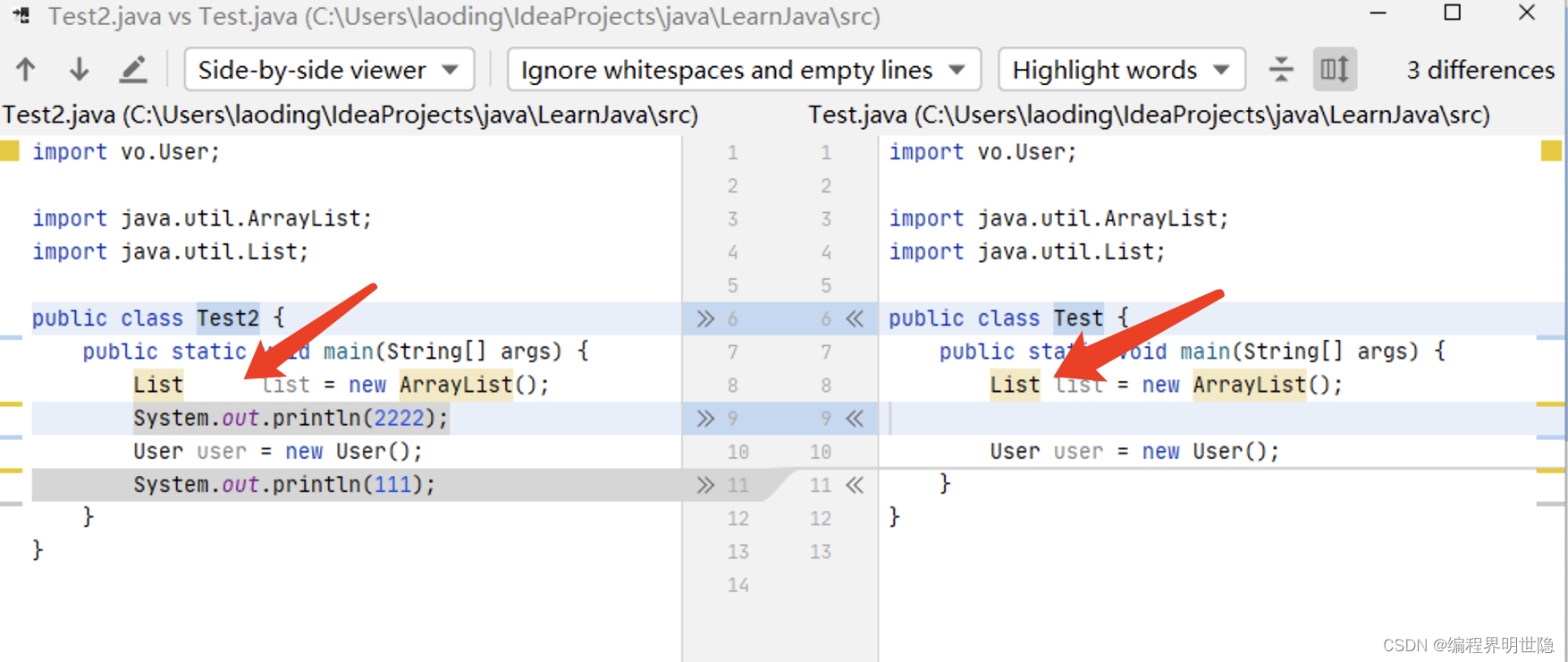This screenshot has height=662, width=1568.
Task: Click yellow inspection marker in left pane
Action: tap(10, 150)
